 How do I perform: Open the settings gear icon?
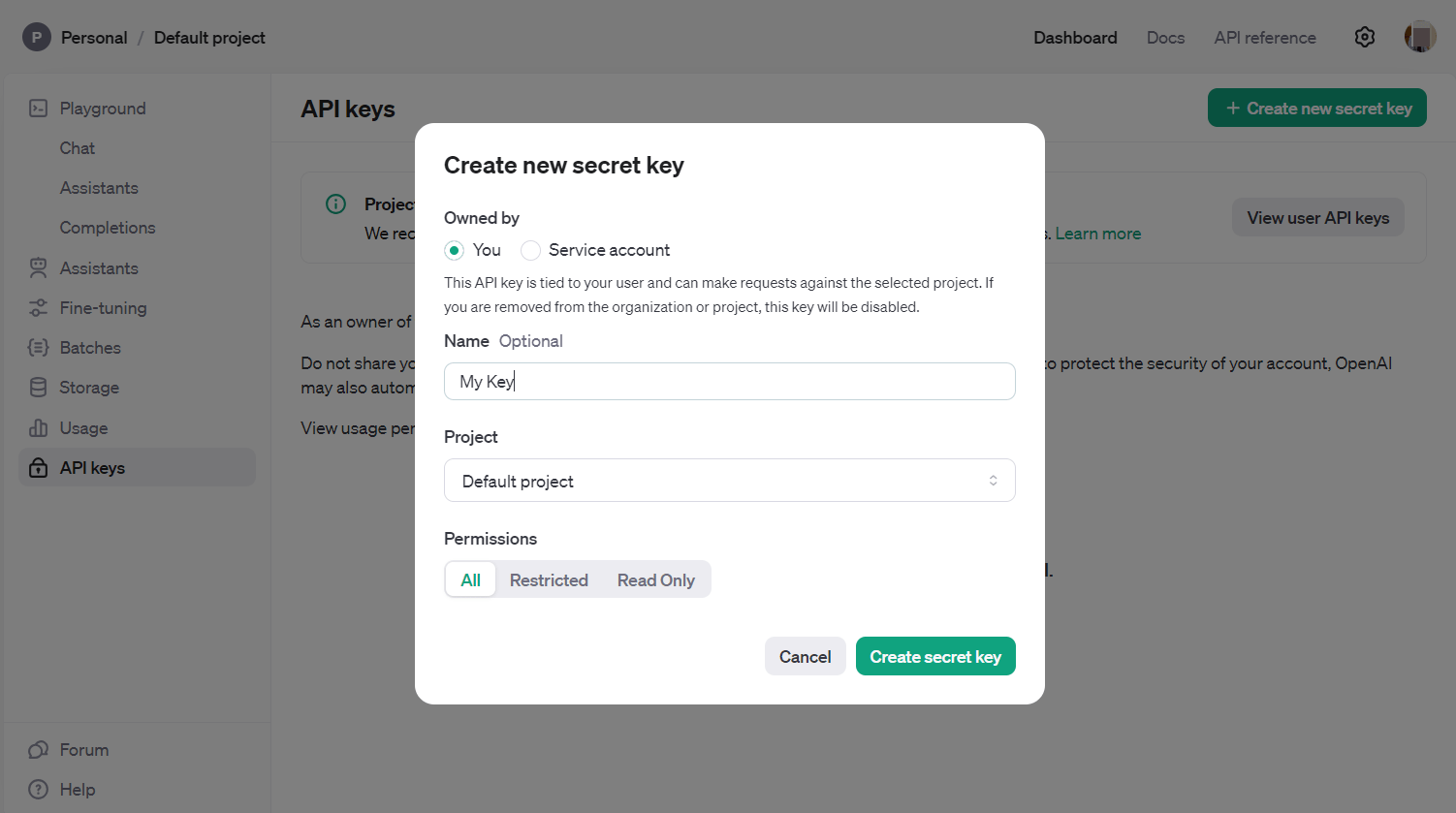[x=1365, y=38]
